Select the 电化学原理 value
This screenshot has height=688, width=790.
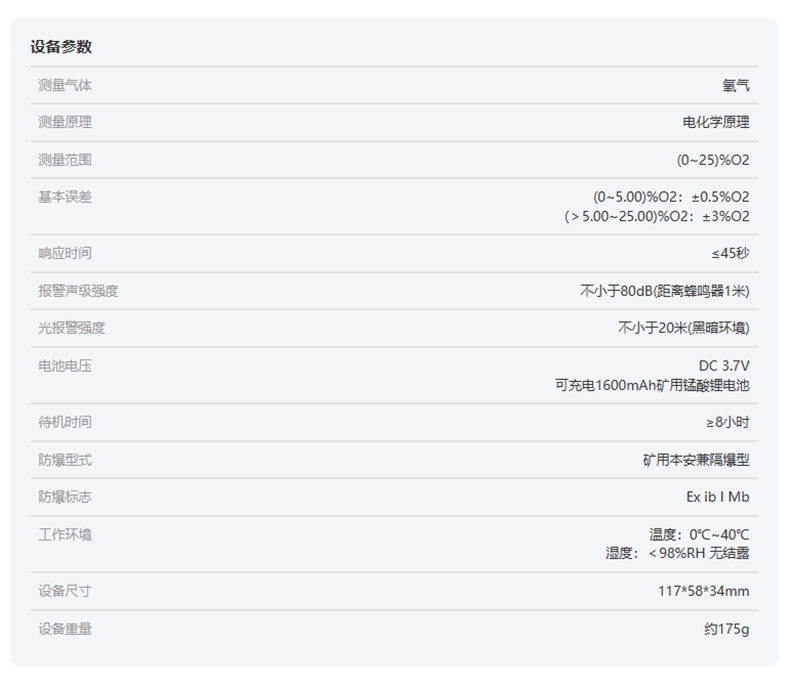point(715,122)
